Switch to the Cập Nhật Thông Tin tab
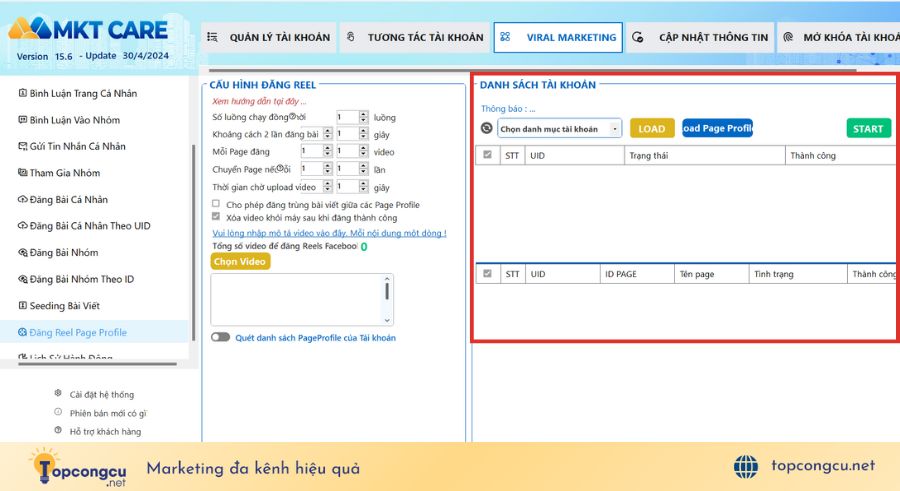Image resolution: width=900 pixels, height=491 pixels. [x=700, y=37]
